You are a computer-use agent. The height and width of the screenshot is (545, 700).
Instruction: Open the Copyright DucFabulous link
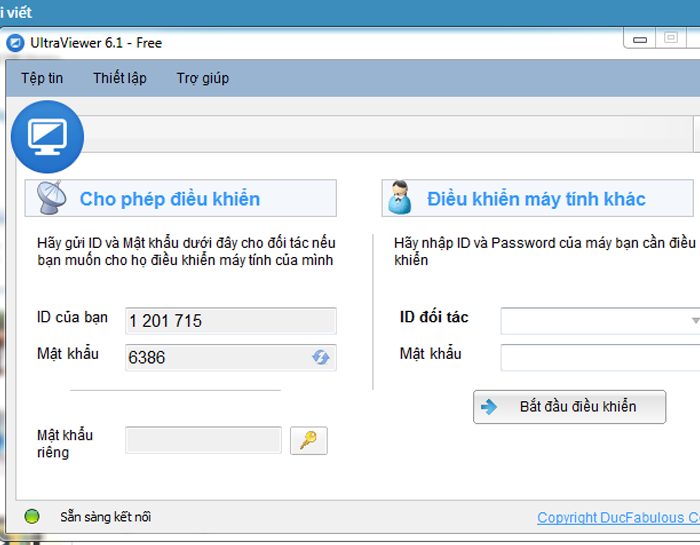pyautogui.click(x=618, y=517)
